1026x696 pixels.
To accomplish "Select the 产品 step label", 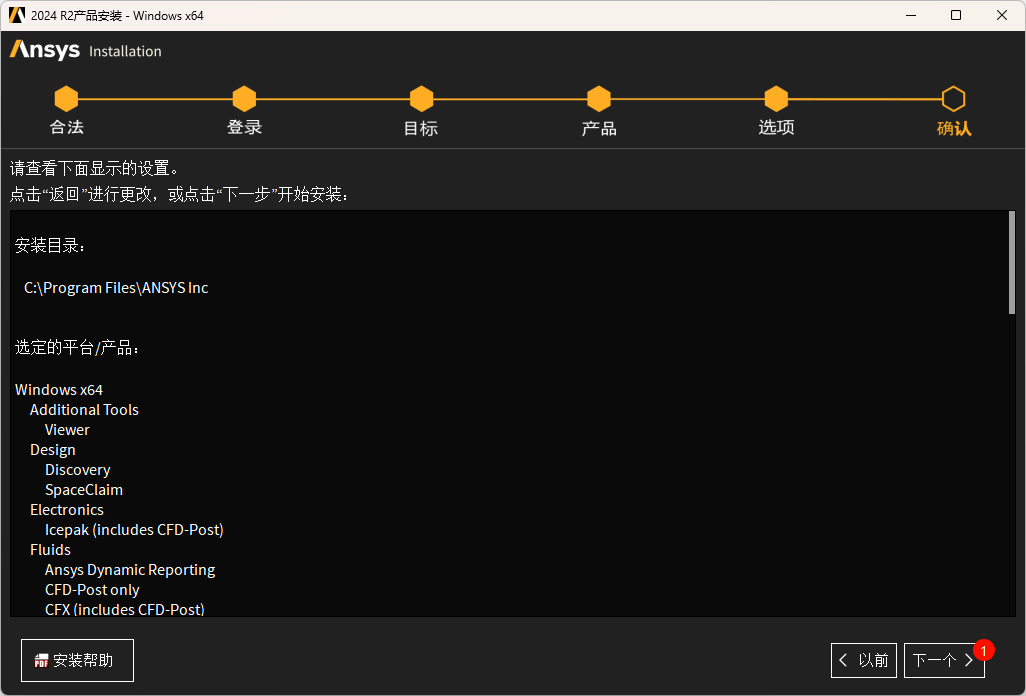I will pyautogui.click(x=599, y=128).
